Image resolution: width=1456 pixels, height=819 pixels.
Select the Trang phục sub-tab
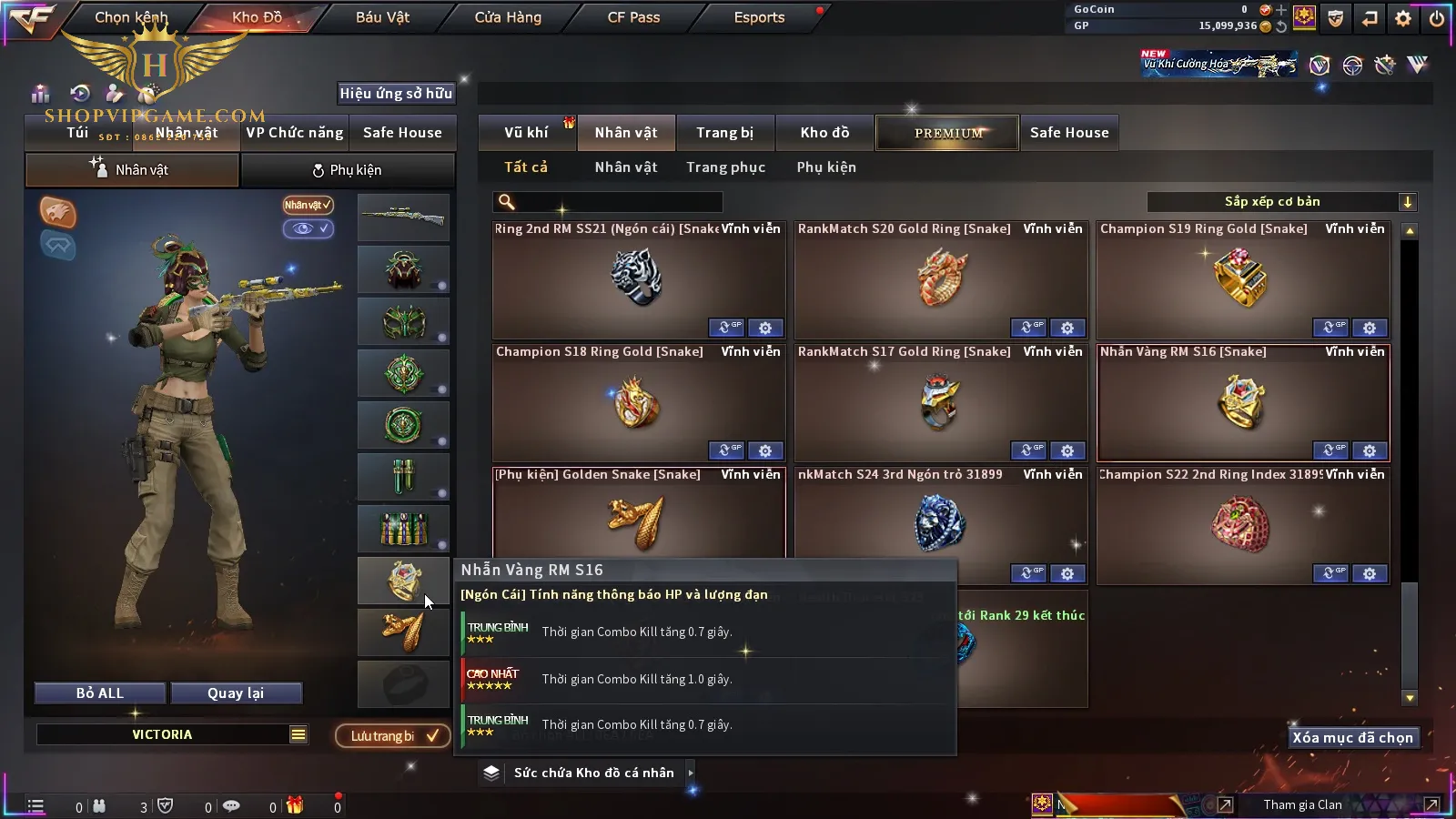pyautogui.click(x=725, y=167)
